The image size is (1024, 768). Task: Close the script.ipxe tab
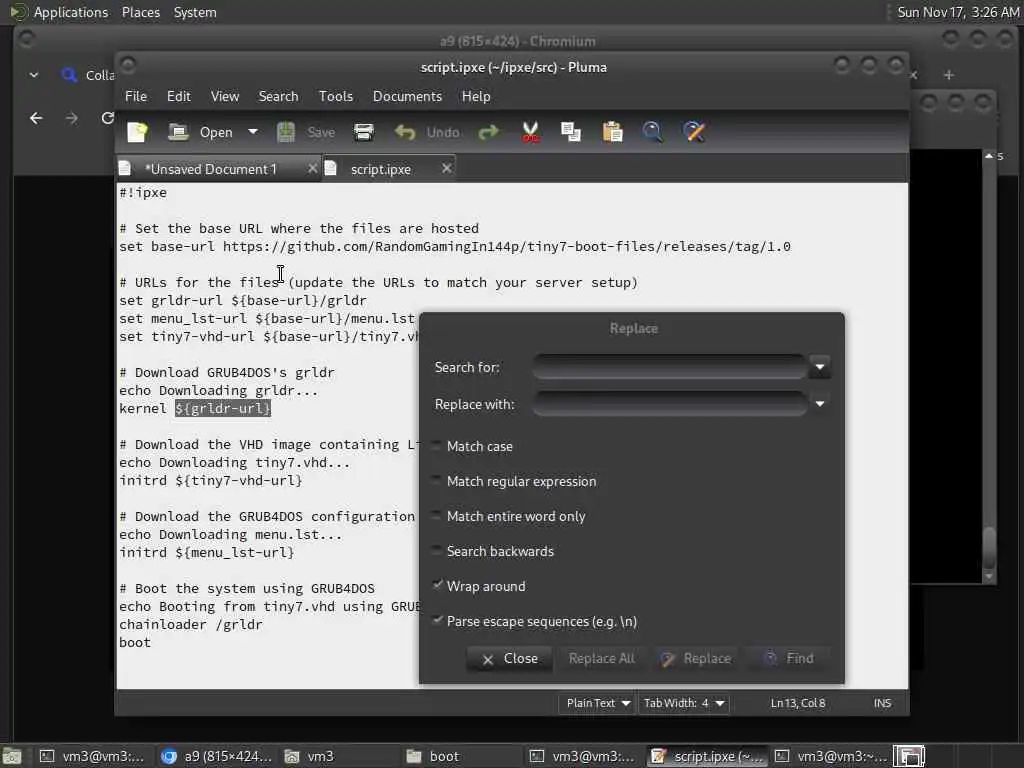click(447, 169)
